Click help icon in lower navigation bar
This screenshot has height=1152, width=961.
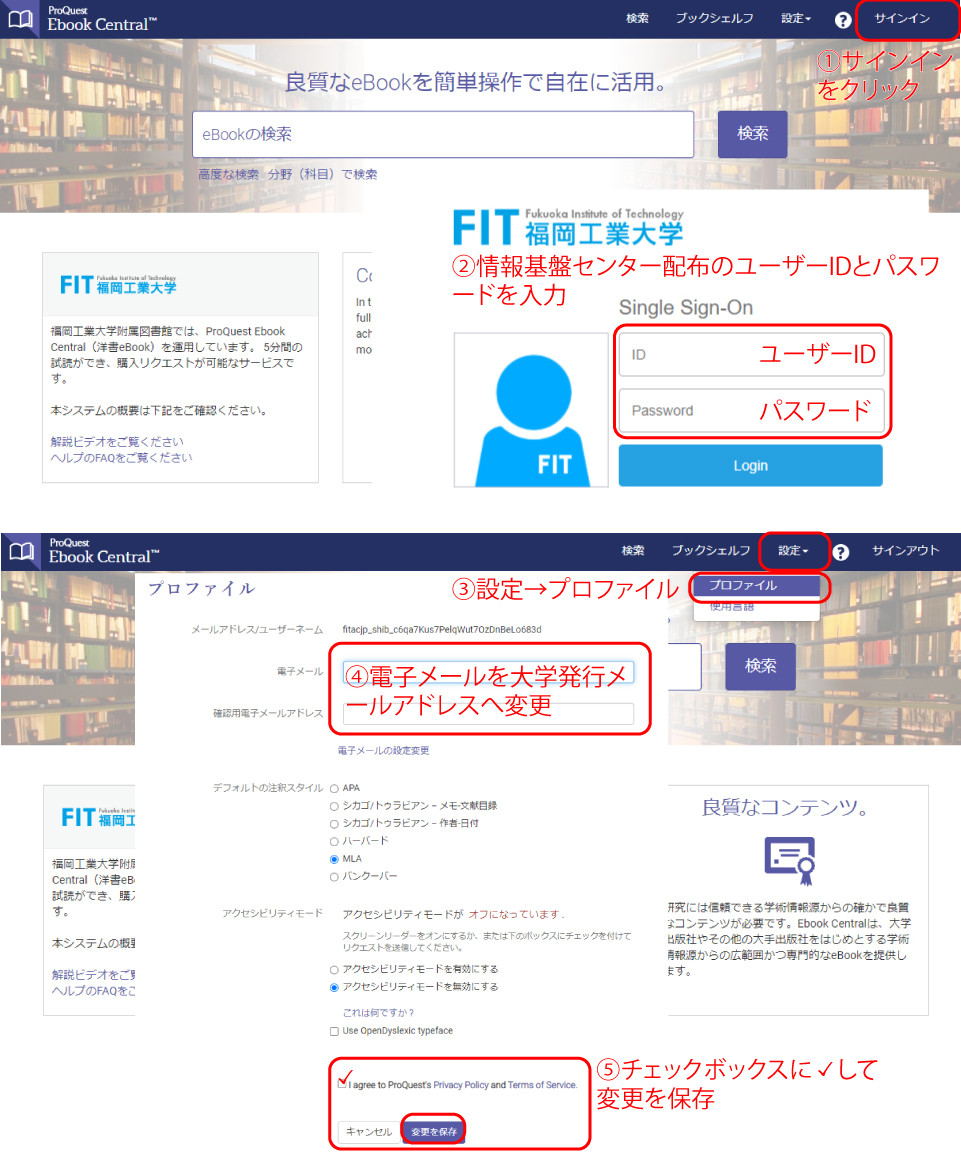point(841,551)
